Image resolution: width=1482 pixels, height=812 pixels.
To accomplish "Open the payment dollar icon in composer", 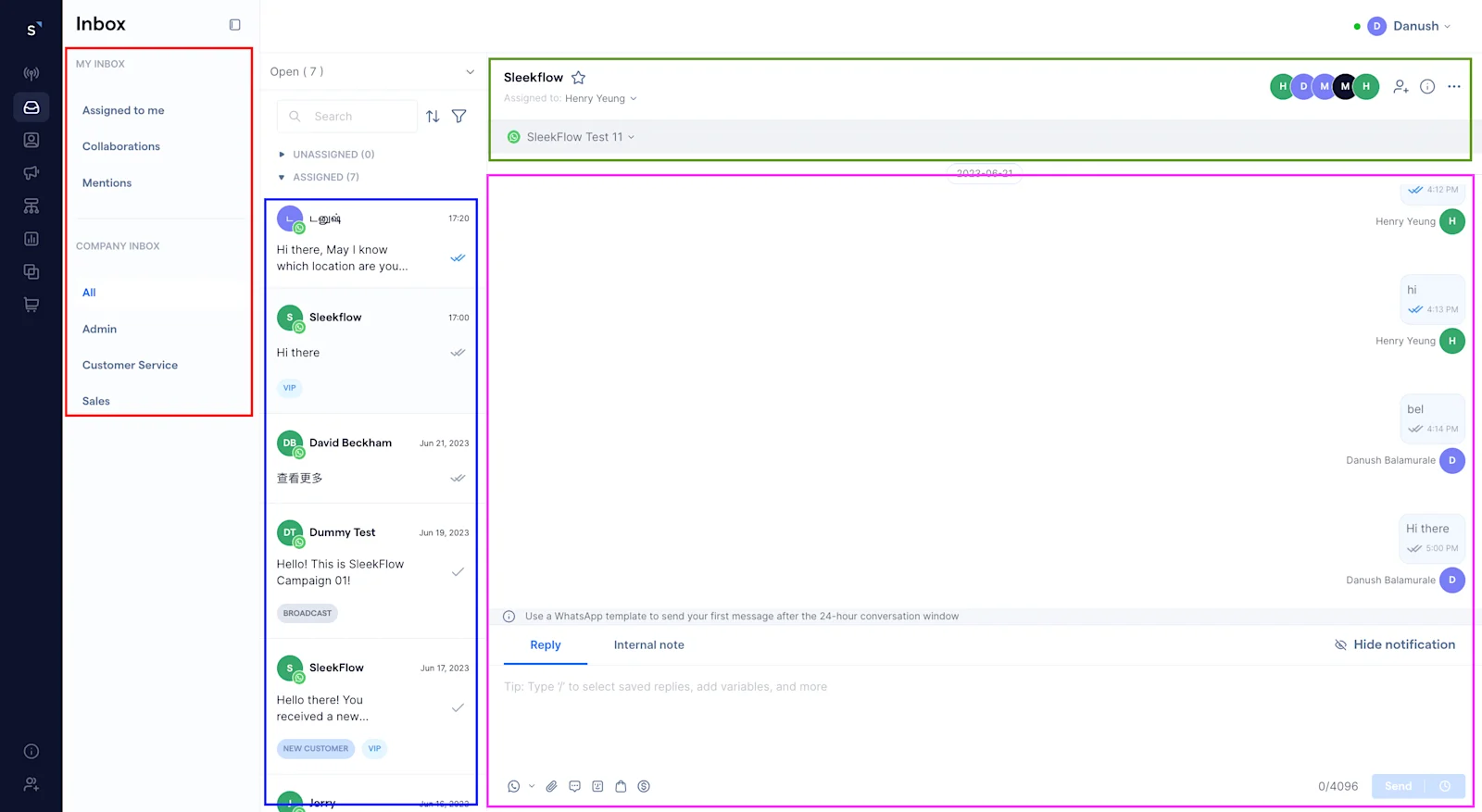I will 644,786.
